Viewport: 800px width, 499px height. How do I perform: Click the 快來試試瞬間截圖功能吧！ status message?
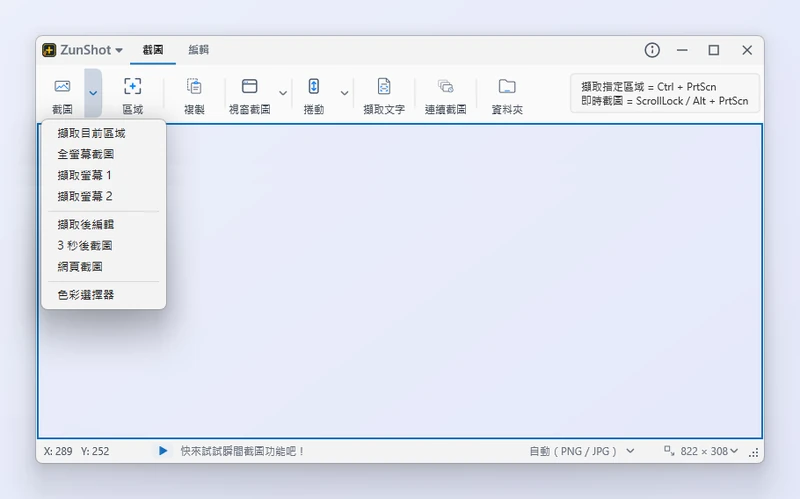click(242, 451)
